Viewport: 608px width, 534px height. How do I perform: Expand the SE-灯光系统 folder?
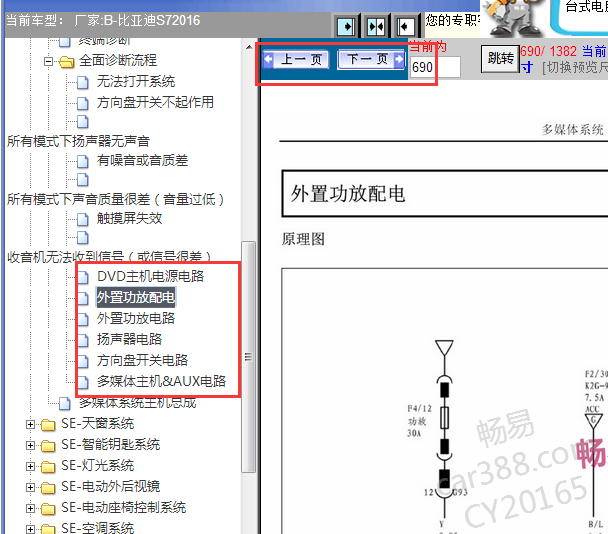[x=30, y=467]
